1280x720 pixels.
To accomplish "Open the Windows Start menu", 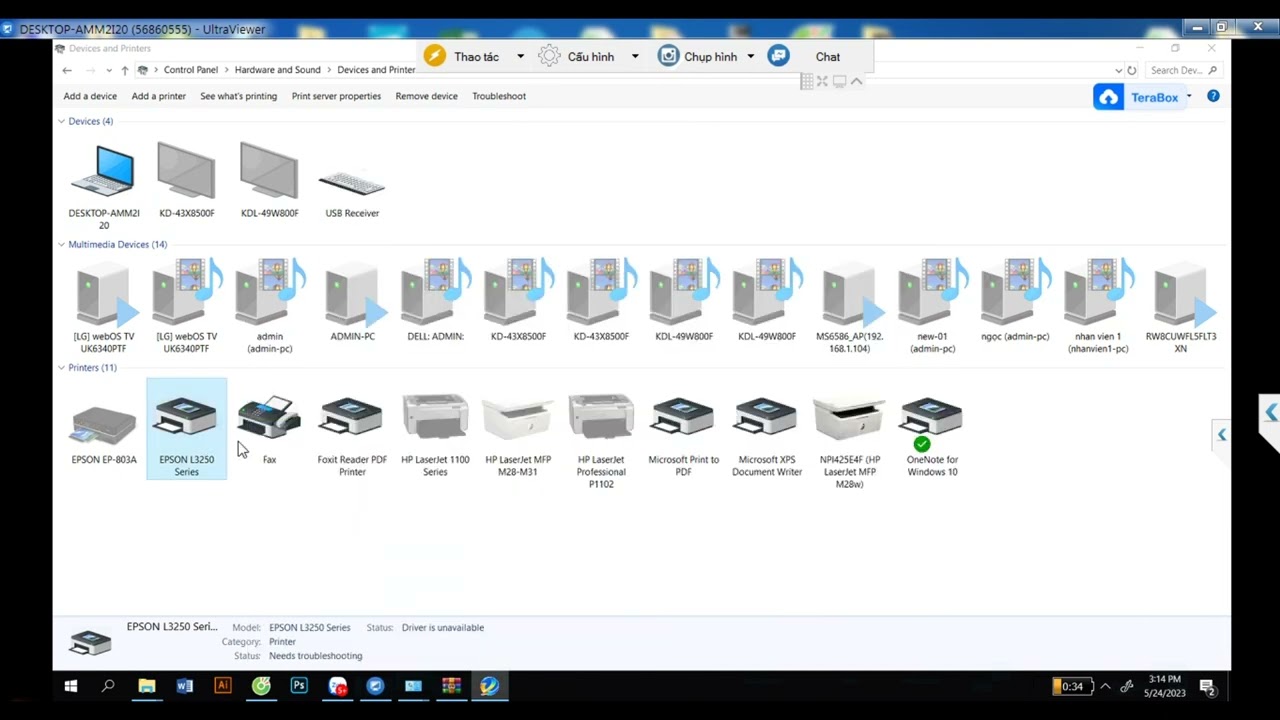I will click(x=71, y=686).
